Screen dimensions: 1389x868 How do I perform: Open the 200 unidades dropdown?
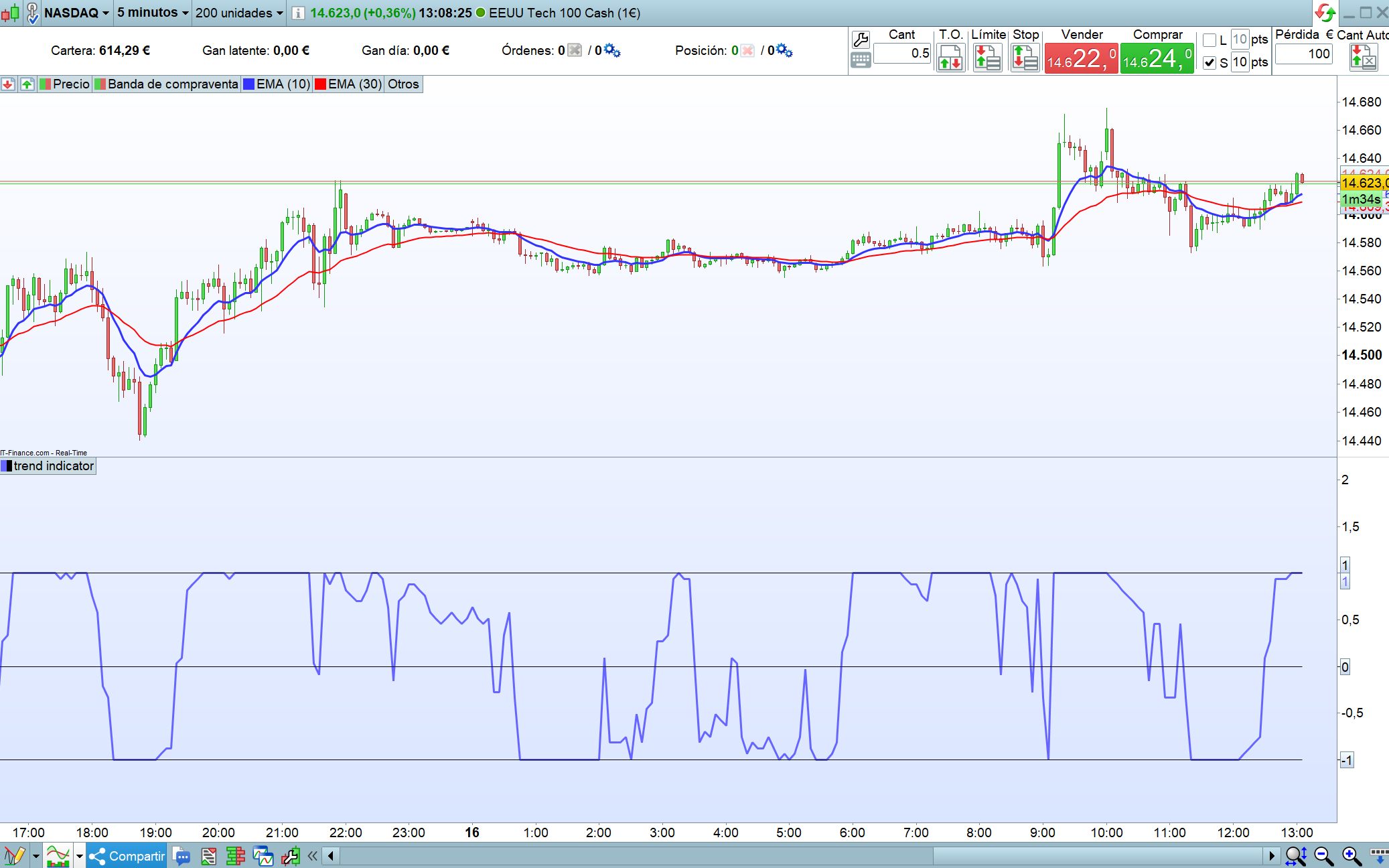239,13
